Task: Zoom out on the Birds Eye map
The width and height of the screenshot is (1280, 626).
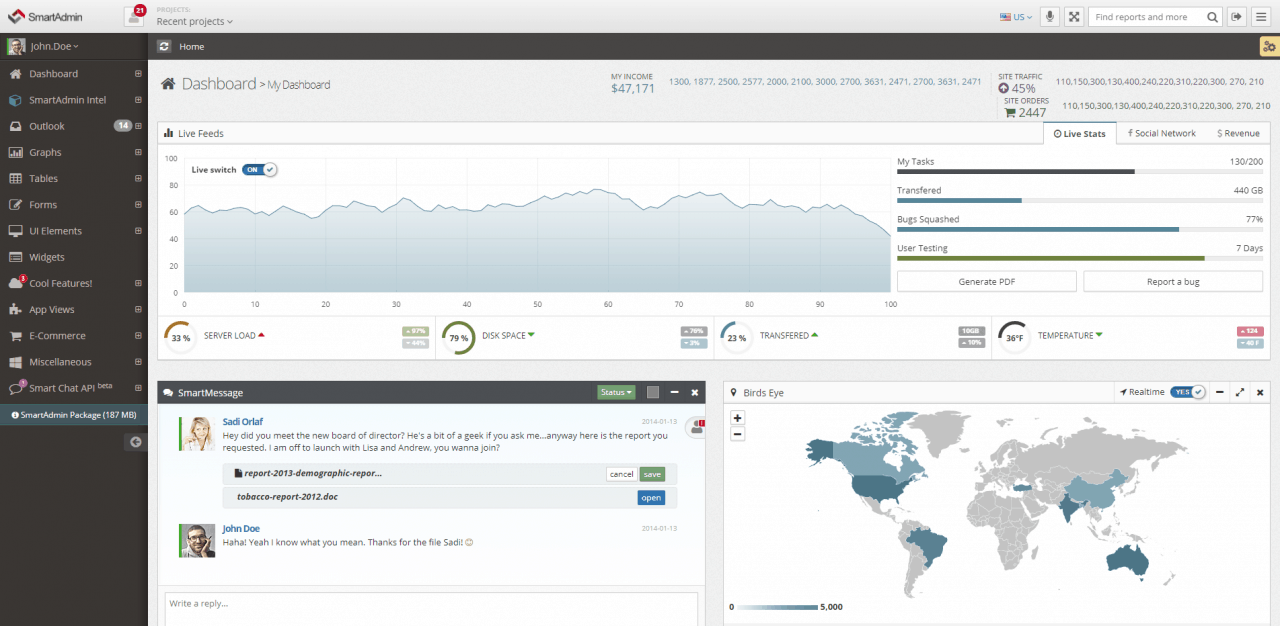Action: coord(737,434)
